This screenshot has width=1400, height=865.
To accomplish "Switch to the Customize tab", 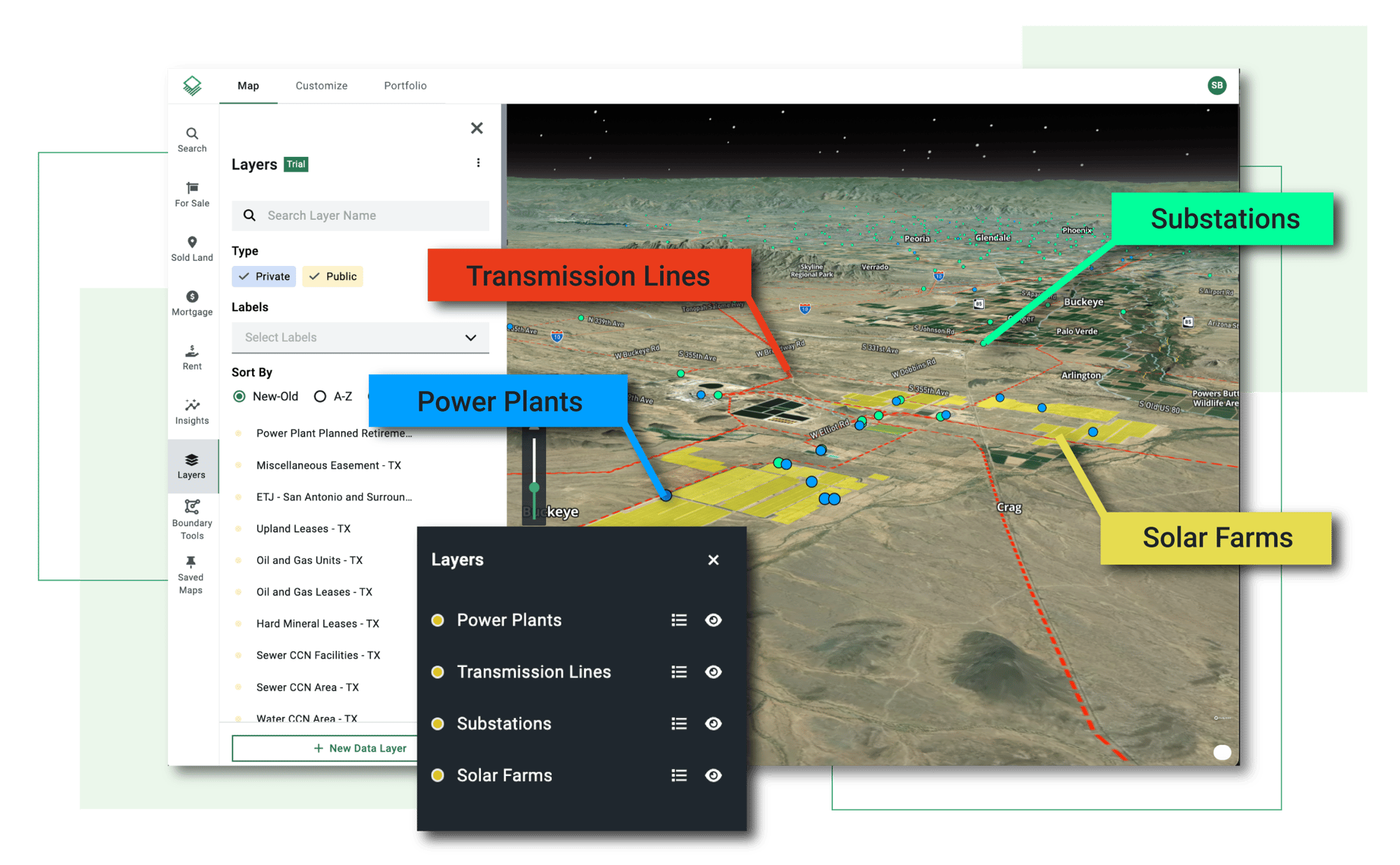I will point(321,85).
